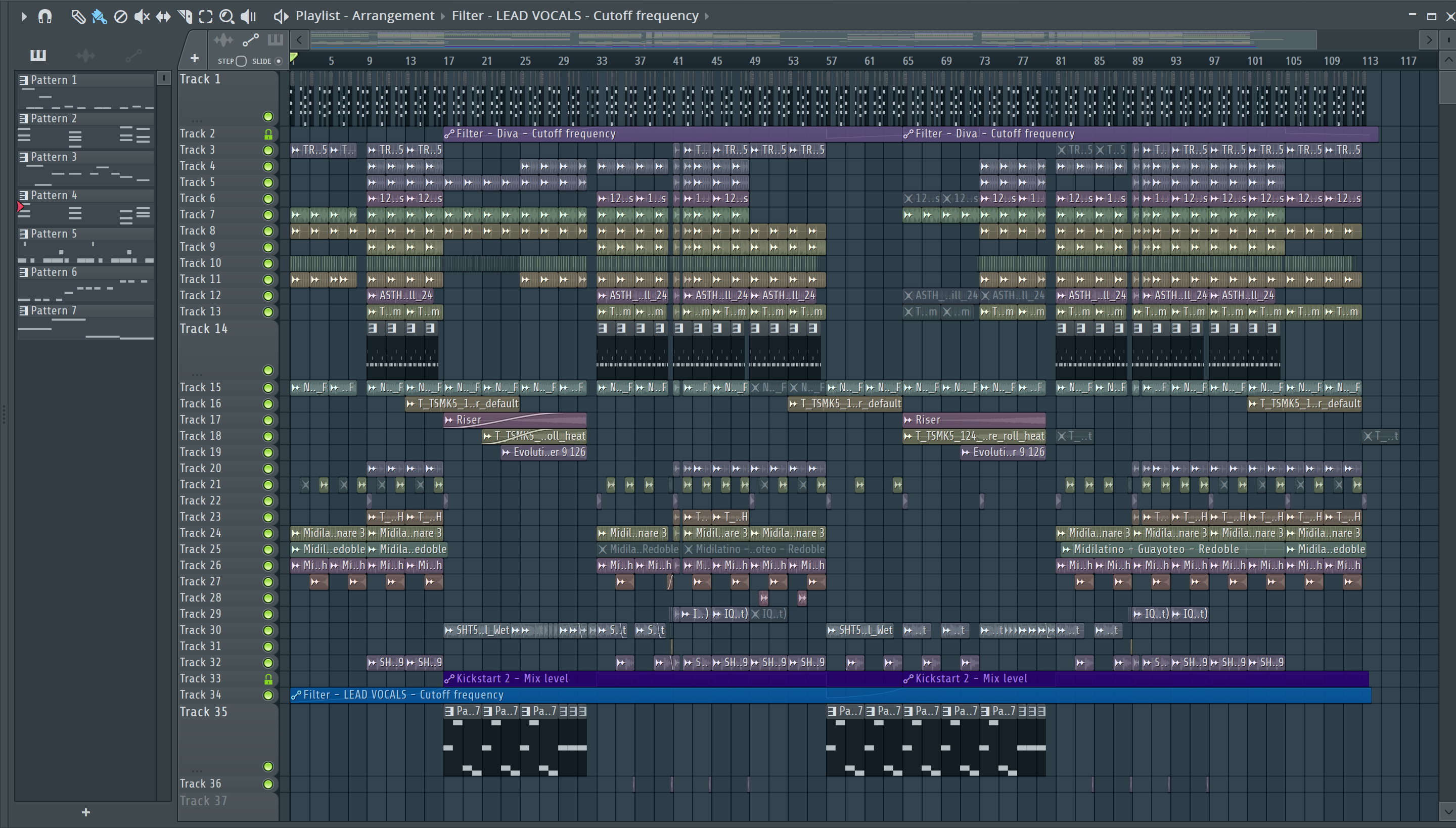Focus automation clips icon near SLIDE
This screenshot has height=828, width=1456.
point(250,40)
